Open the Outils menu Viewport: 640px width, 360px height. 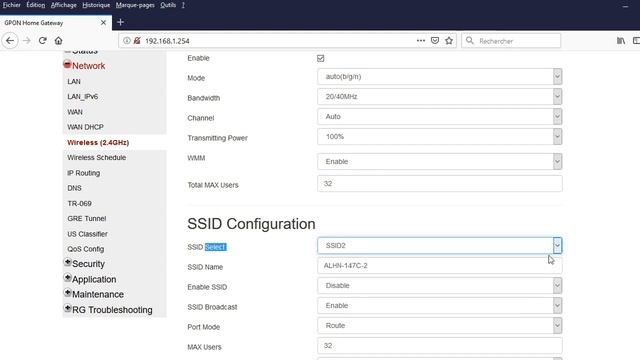point(168,5)
